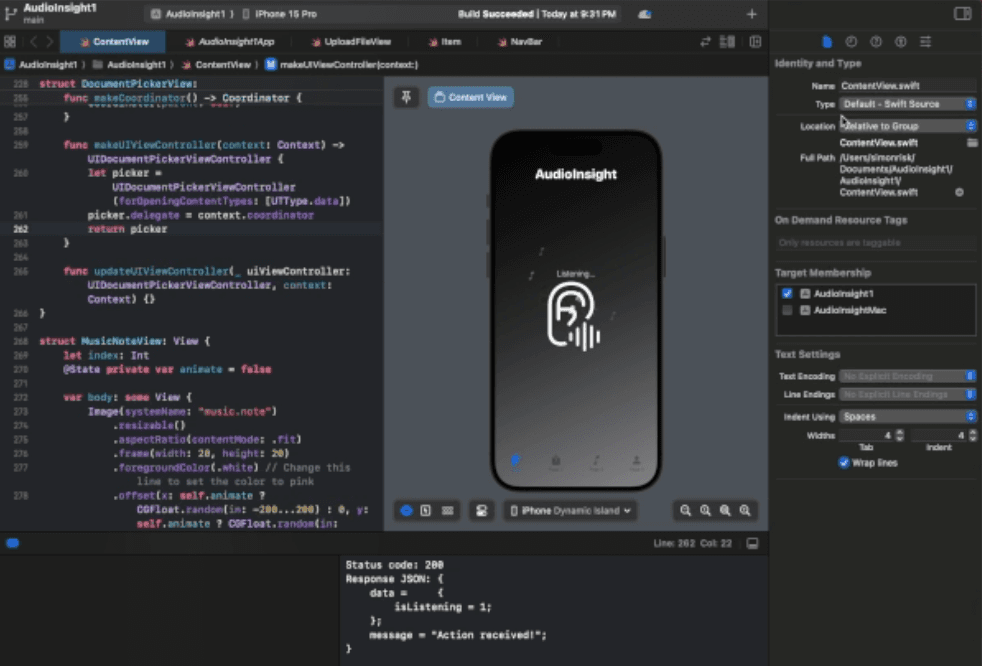Toggle the Wrap lines checkbox

[x=844, y=463]
